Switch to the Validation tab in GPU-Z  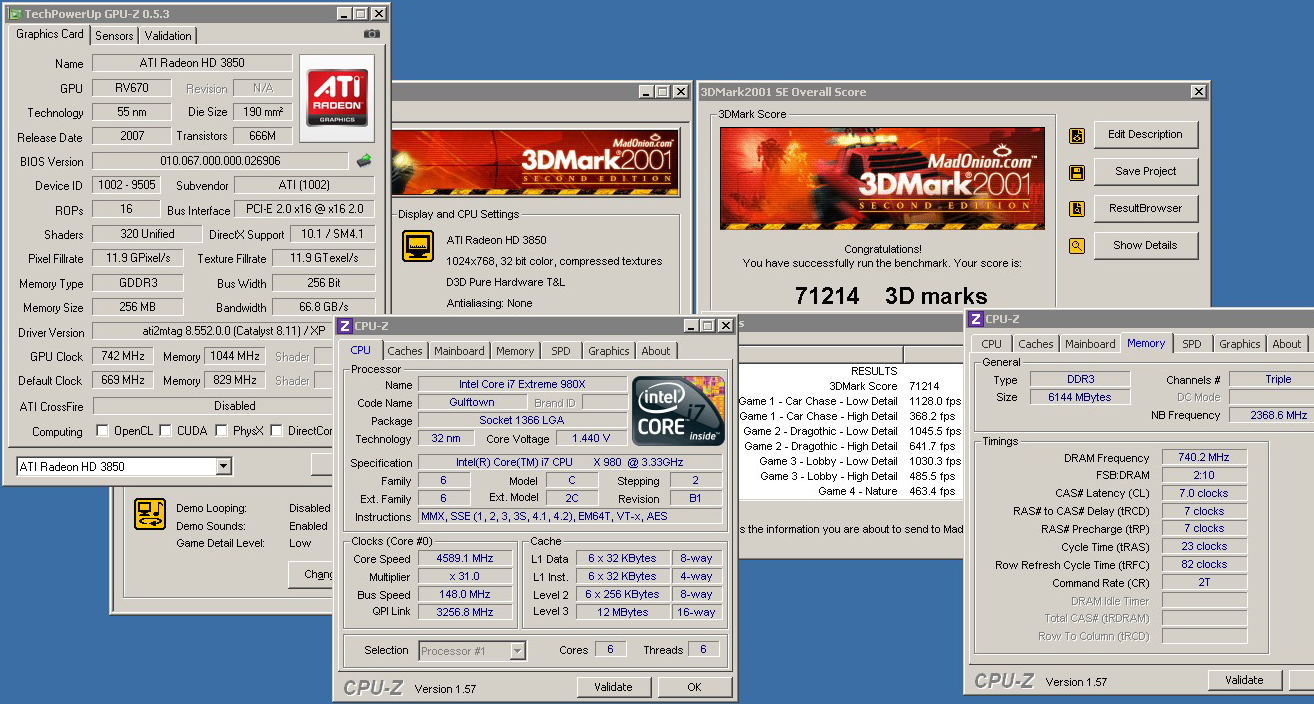pyautogui.click(x=168, y=35)
